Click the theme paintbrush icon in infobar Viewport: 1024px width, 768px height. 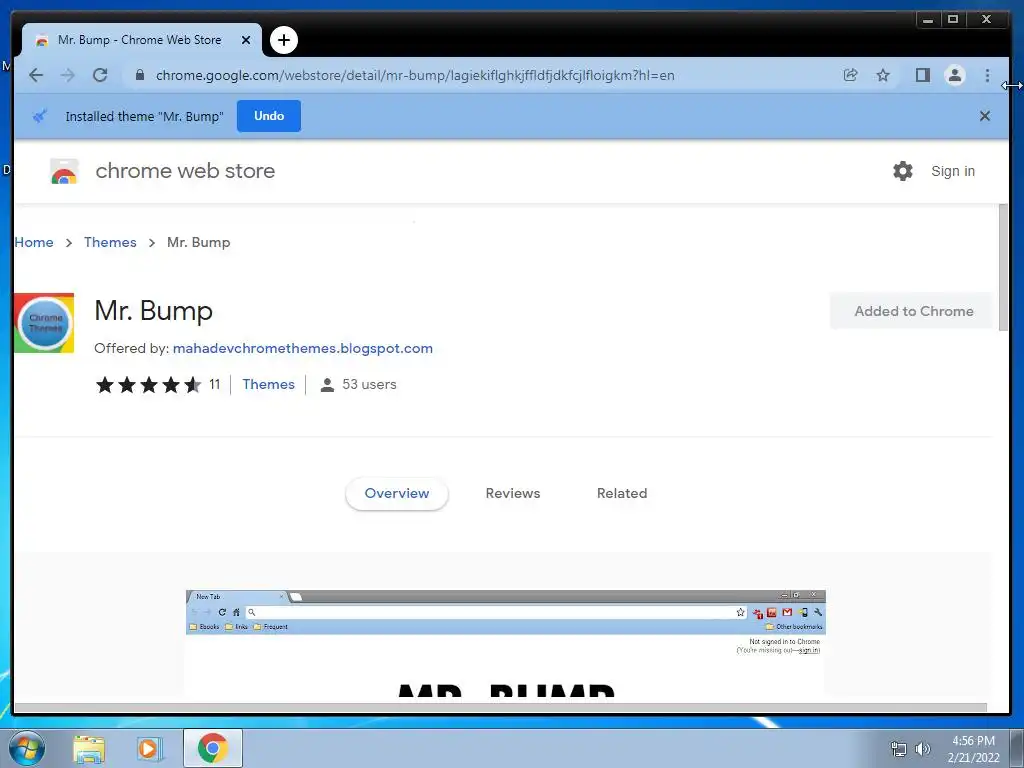pos(40,116)
